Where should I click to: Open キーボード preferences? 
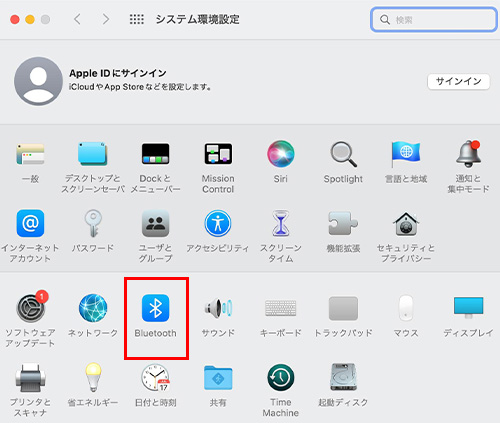click(281, 308)
